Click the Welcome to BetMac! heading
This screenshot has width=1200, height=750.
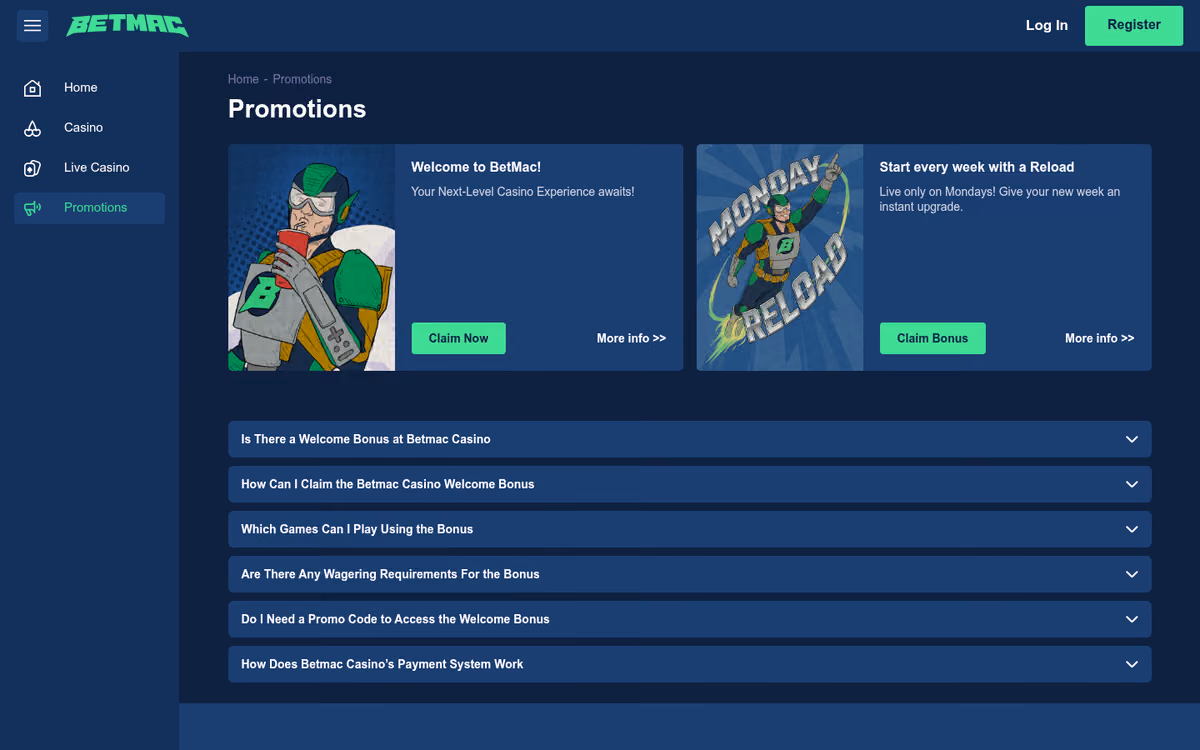point(476,167)
